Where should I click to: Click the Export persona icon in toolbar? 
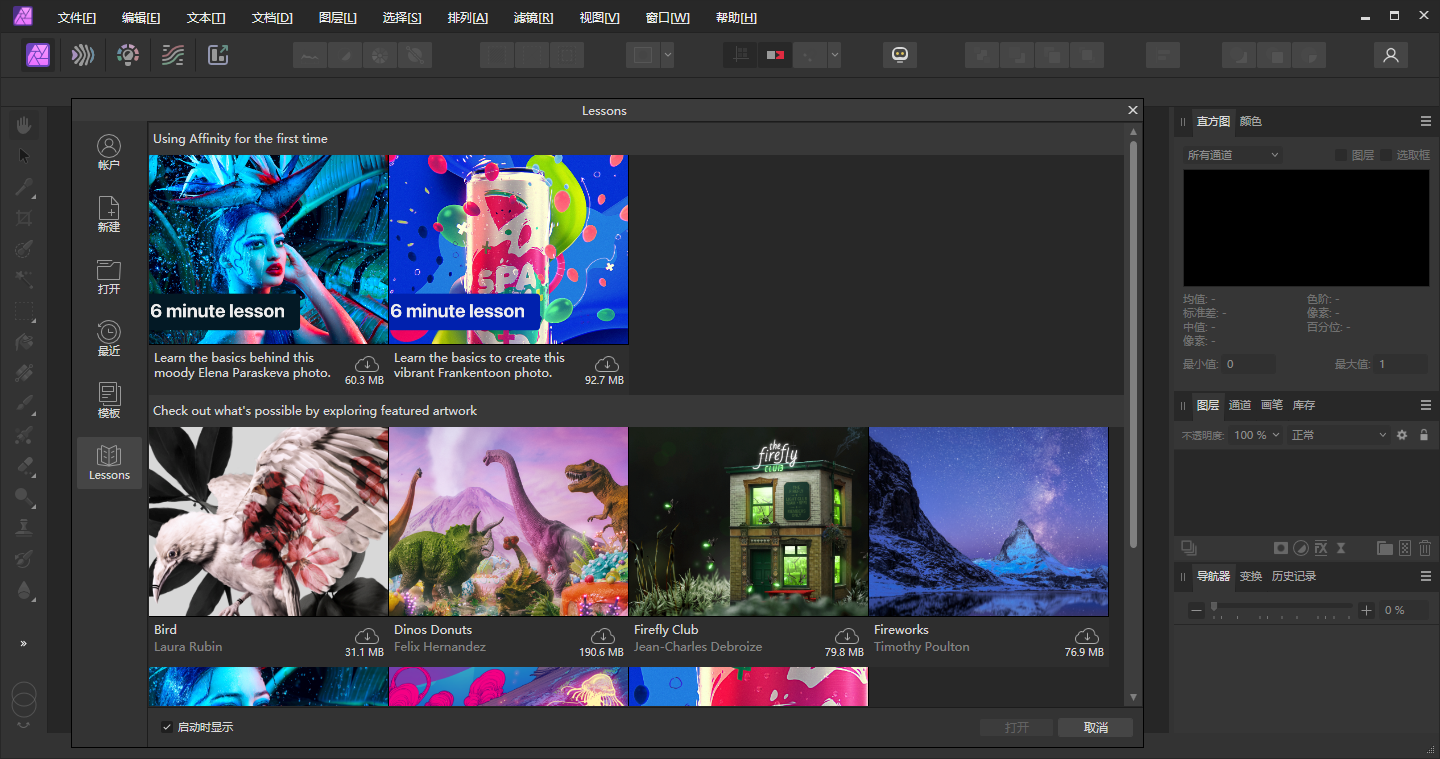(218, 55)
